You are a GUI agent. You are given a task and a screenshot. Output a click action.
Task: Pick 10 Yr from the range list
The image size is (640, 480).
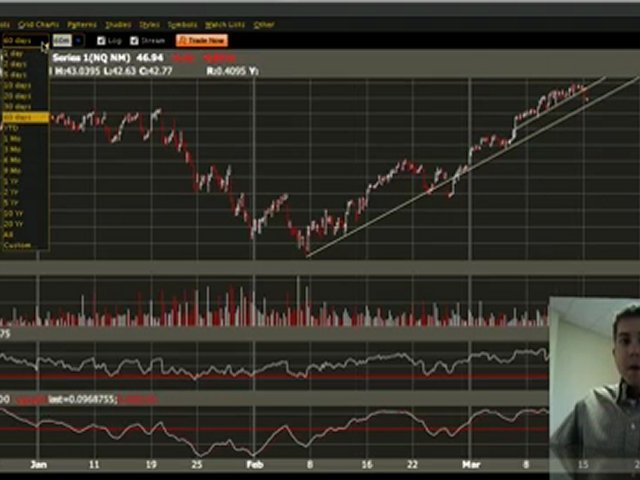25,213
